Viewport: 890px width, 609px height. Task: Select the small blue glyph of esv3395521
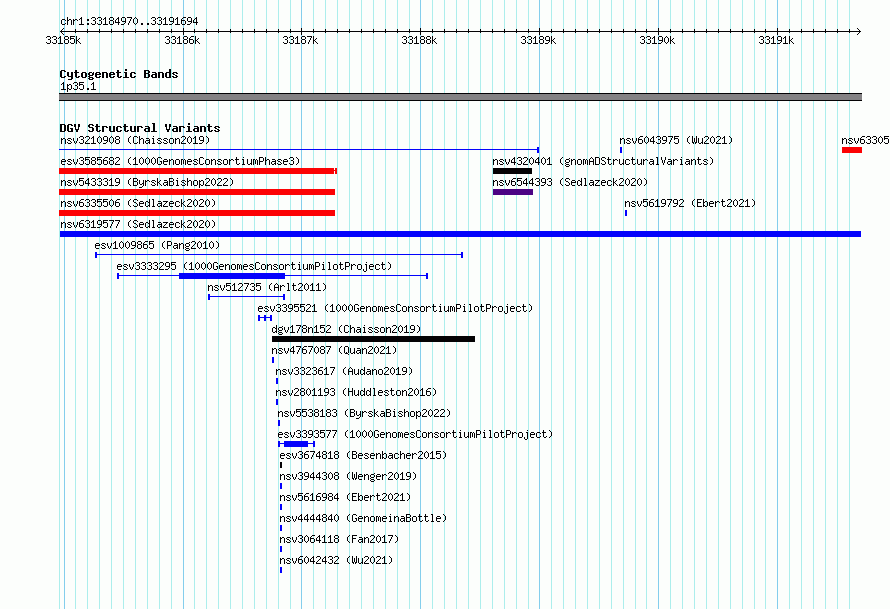[x=265, y=318]
